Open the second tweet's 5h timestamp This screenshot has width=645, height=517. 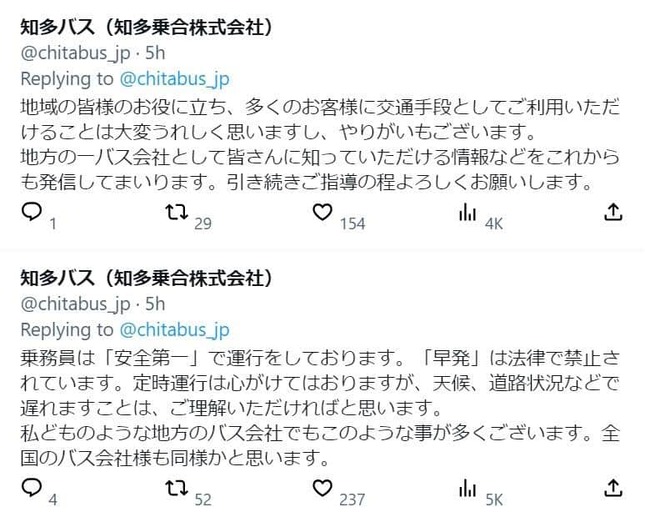point(155,304)
